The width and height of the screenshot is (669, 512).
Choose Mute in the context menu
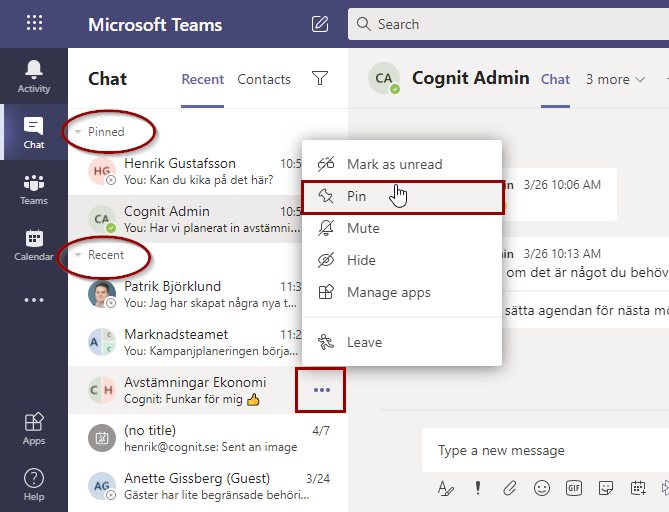point(363,228)
